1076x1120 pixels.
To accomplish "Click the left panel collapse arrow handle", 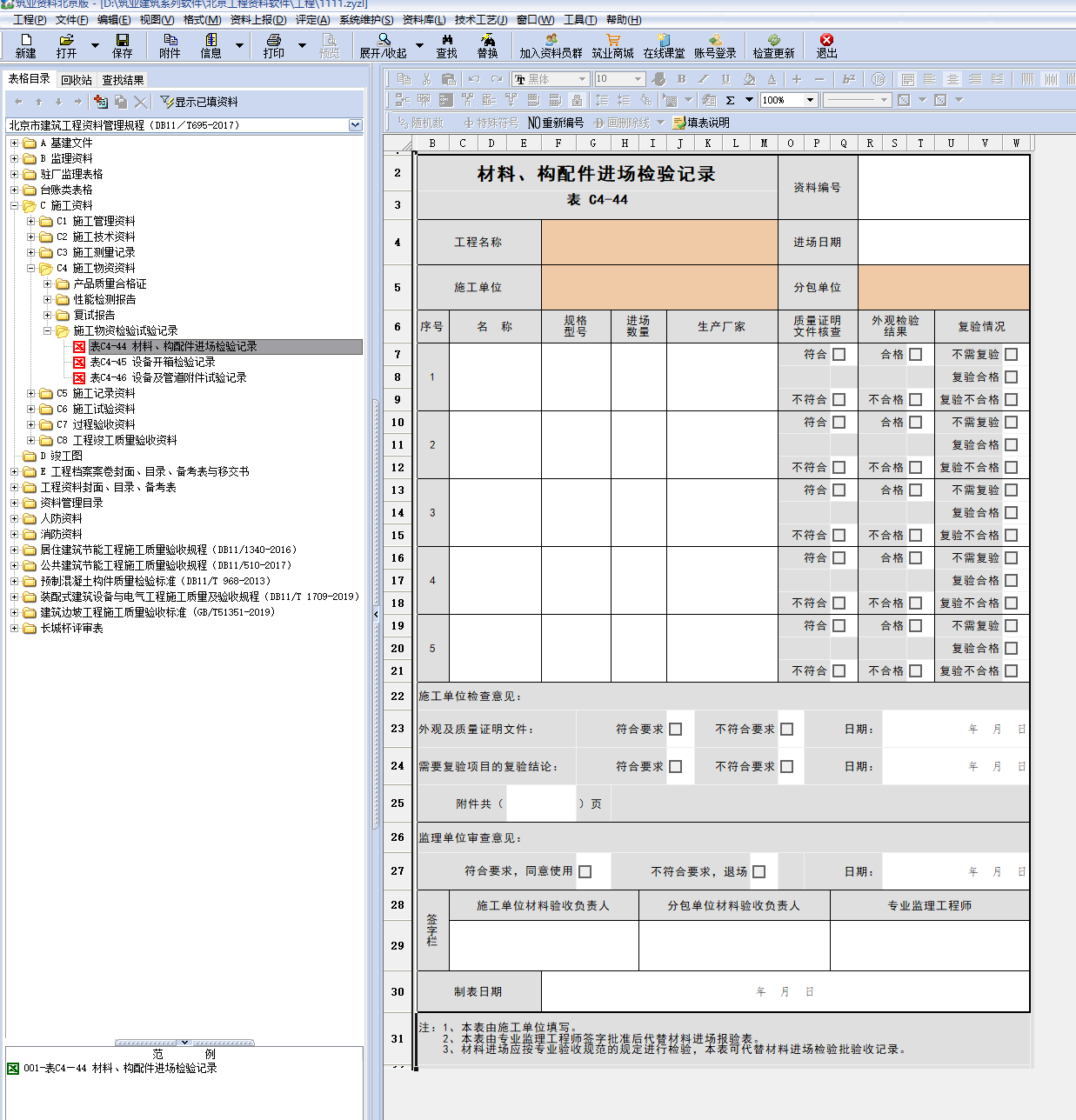I will pyautogui.click(x=376, y=614).
